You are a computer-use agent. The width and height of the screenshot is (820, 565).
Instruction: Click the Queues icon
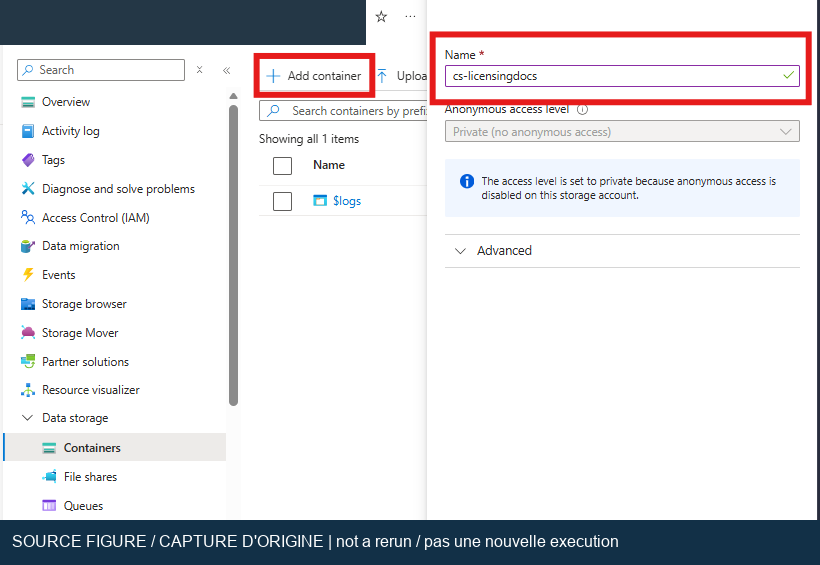click(x=49, y=505)
